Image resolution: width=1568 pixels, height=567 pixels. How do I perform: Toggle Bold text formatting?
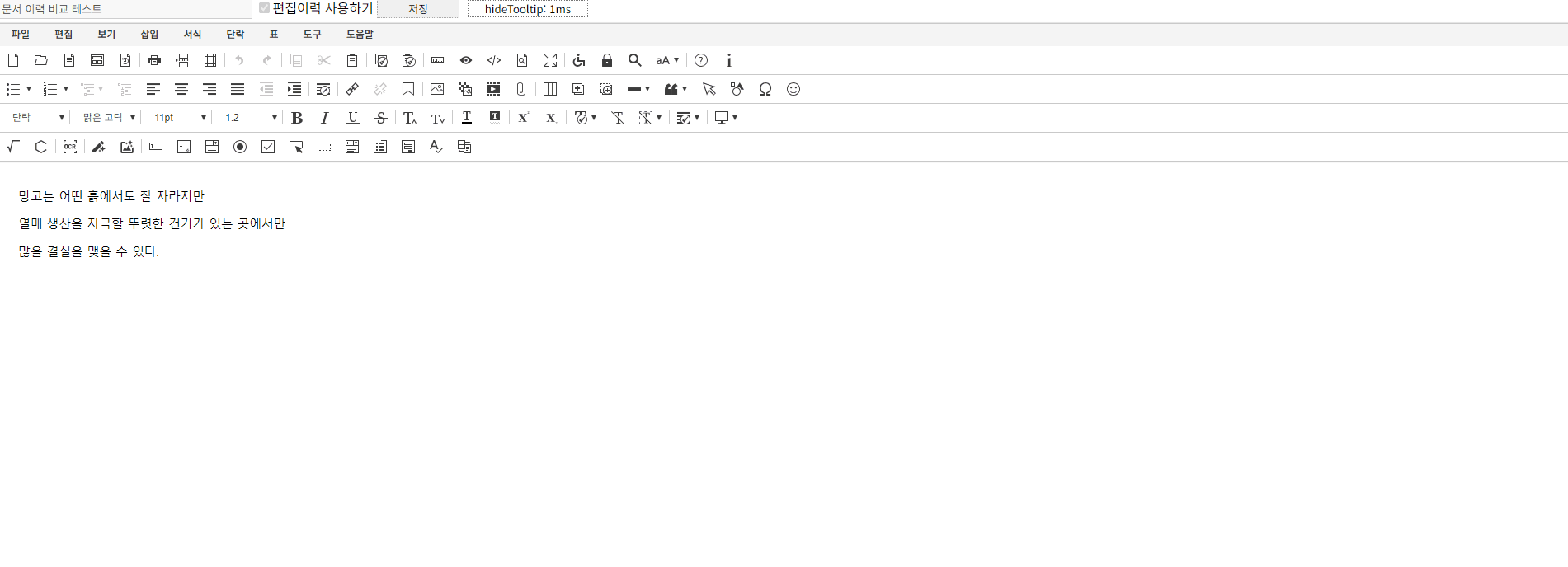click(297, 118)
